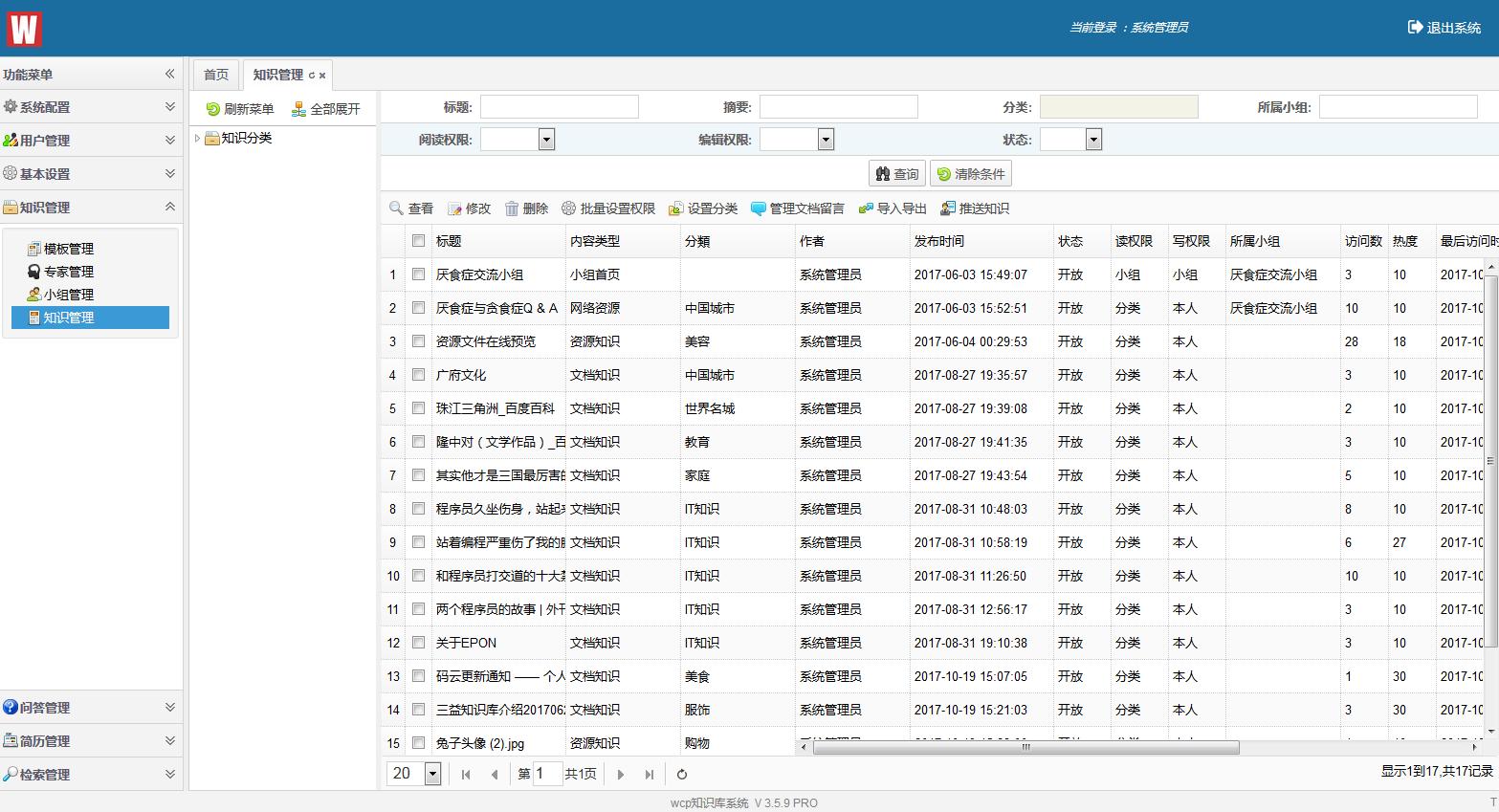Viewport: 1499px width, 812px height.
Task: Check the row checkbox for 兔子头像 (2).jpg
Action: pos(418,743)
